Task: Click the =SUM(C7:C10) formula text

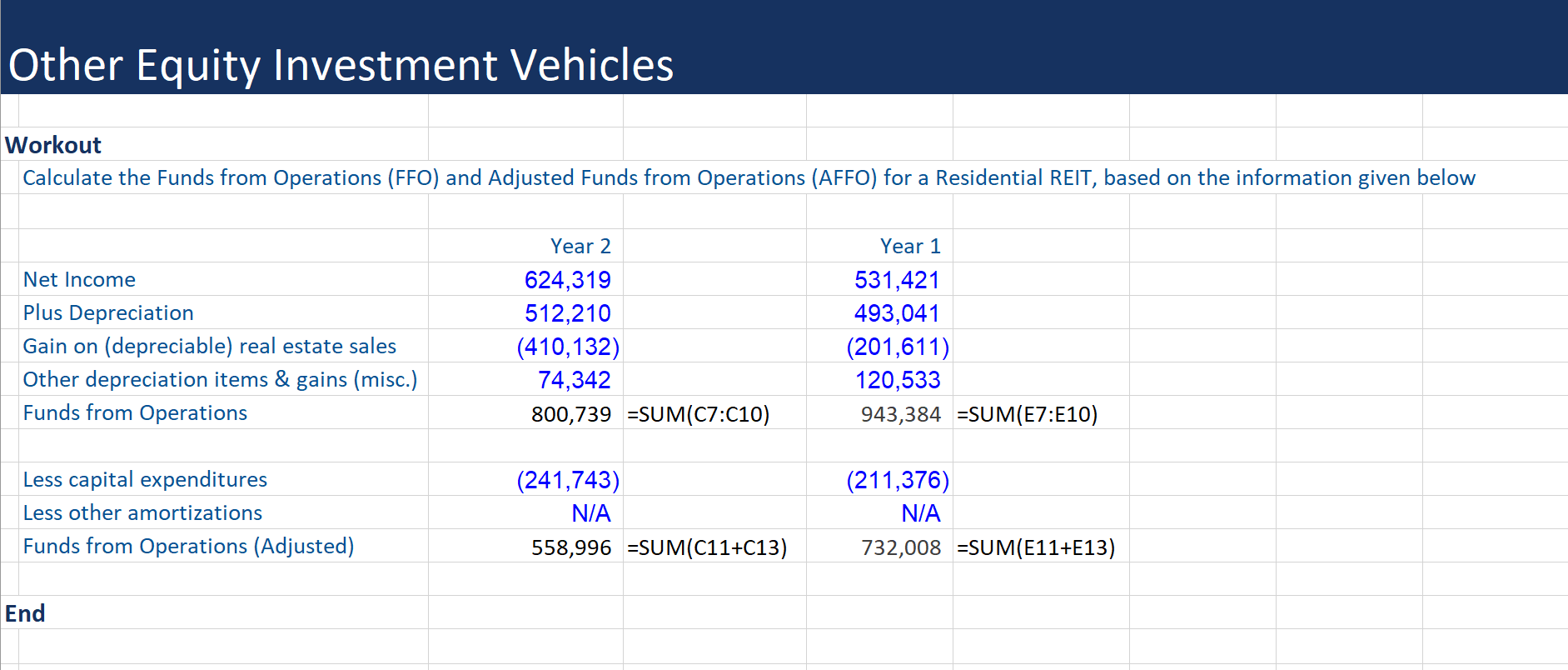Action: click(x=699, y=414)
